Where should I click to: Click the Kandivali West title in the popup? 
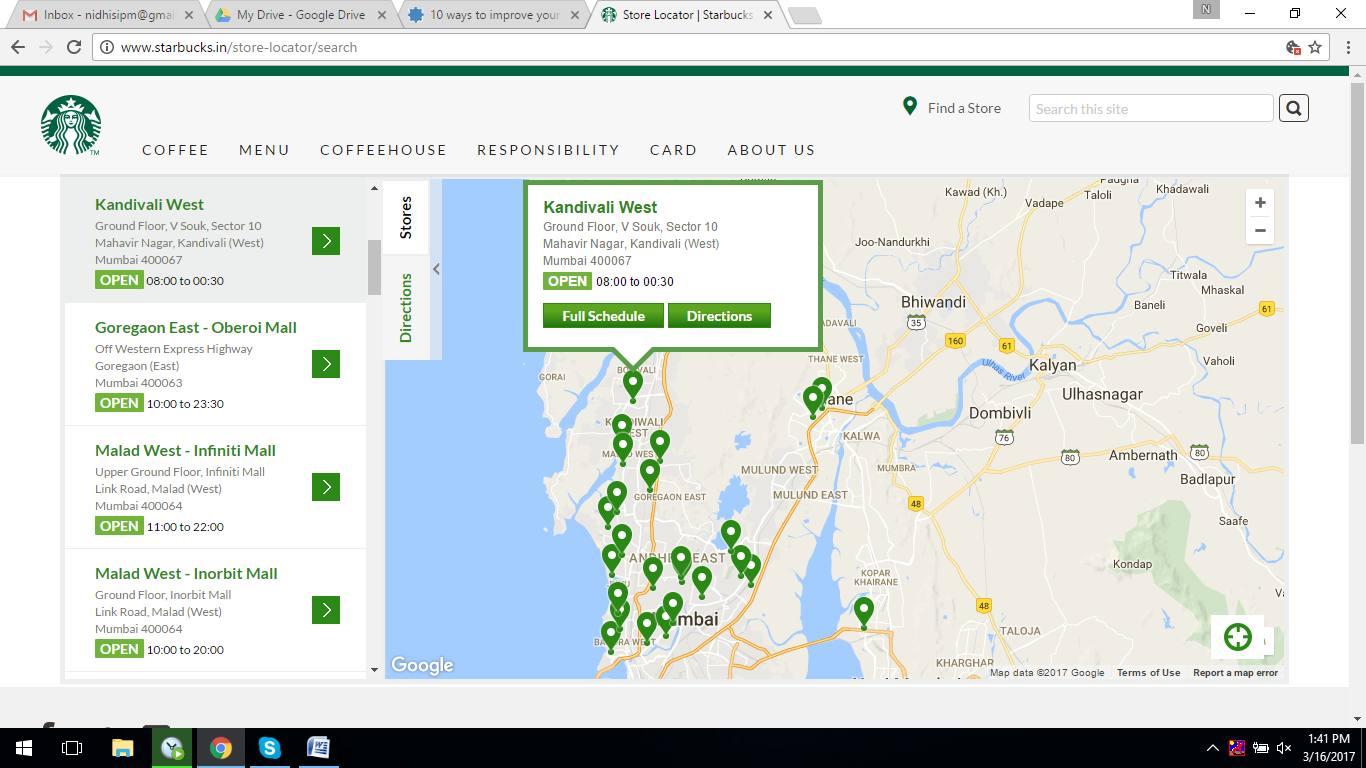coord(600,207)
